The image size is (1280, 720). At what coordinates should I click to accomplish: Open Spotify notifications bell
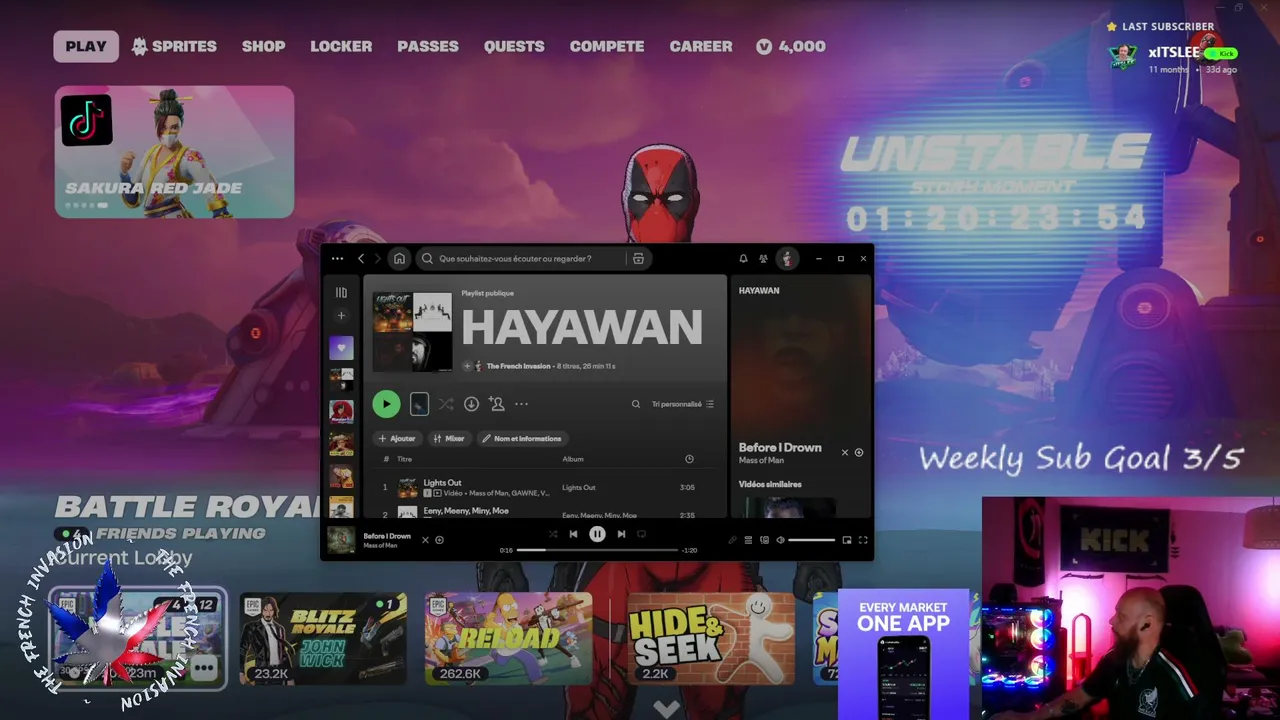[743, 258]
